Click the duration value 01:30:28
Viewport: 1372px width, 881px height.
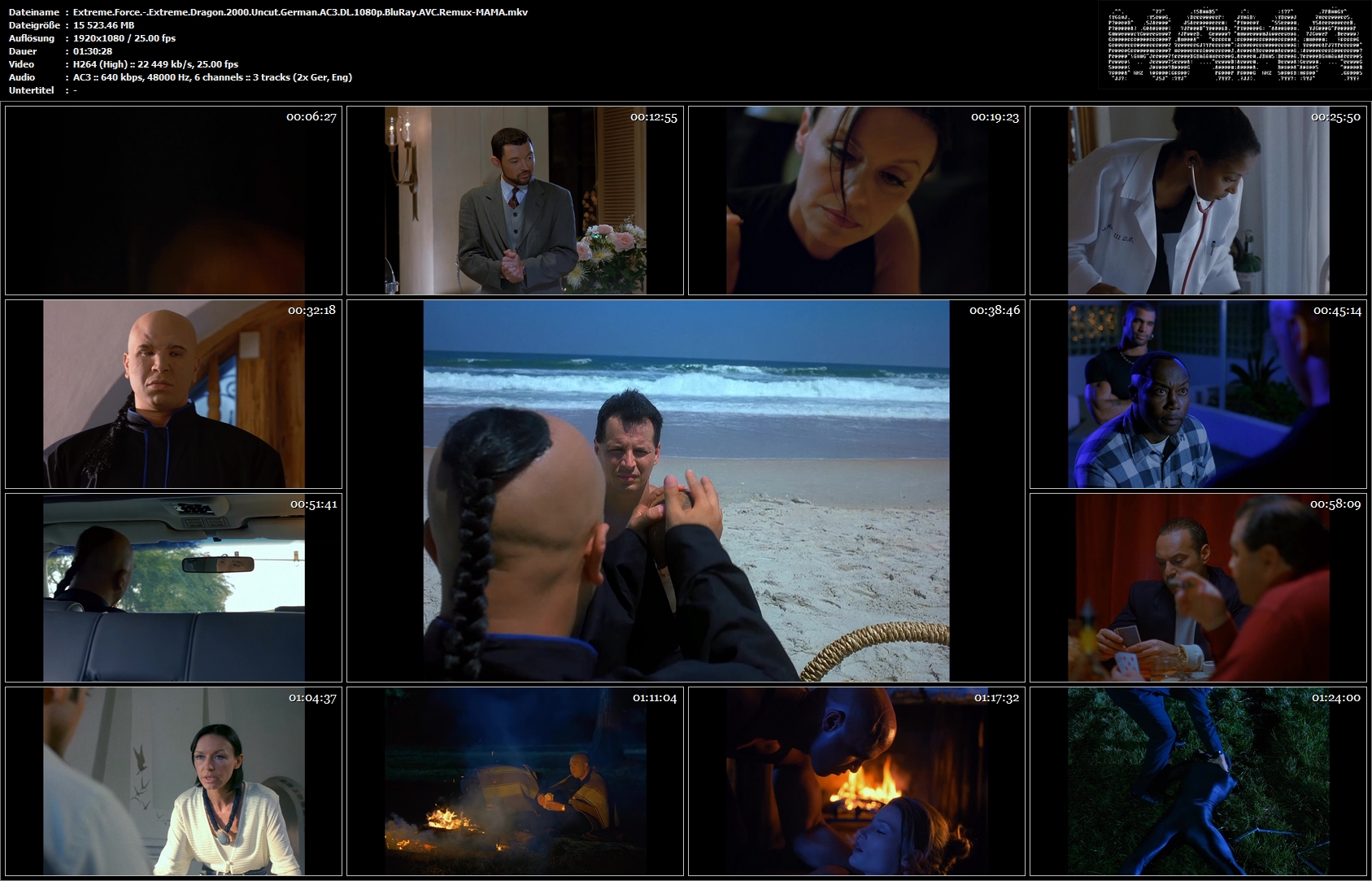pyautogui.click(x=93, y=51)
